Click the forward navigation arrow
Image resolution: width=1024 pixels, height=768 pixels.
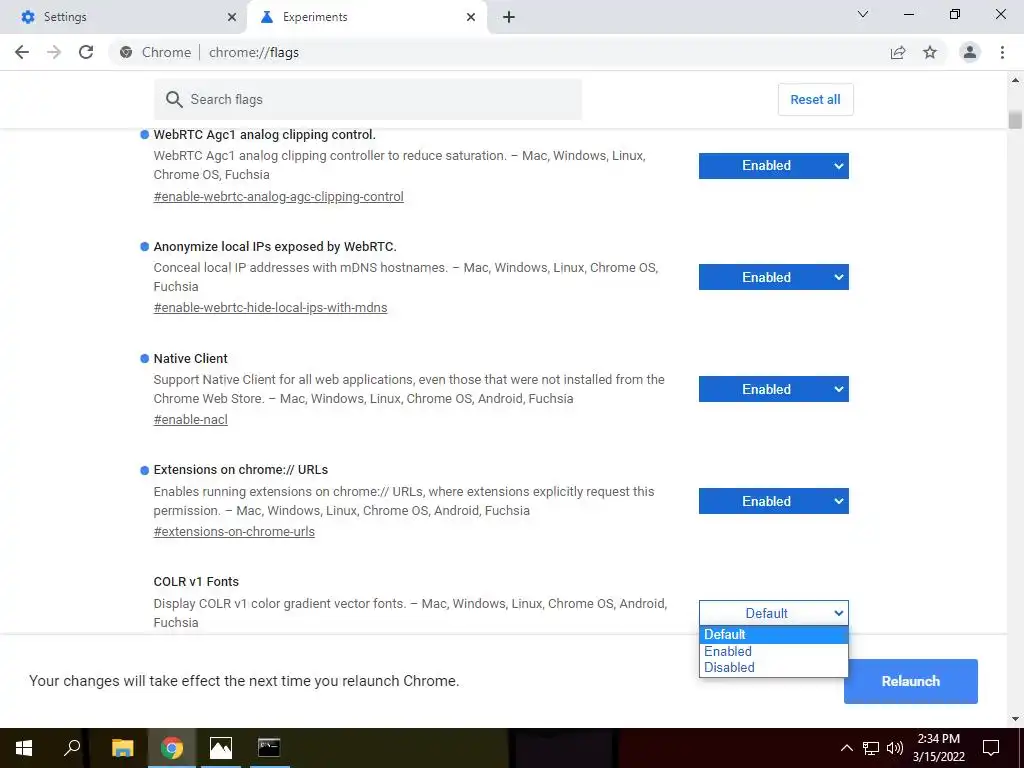(x=54, y=52)
